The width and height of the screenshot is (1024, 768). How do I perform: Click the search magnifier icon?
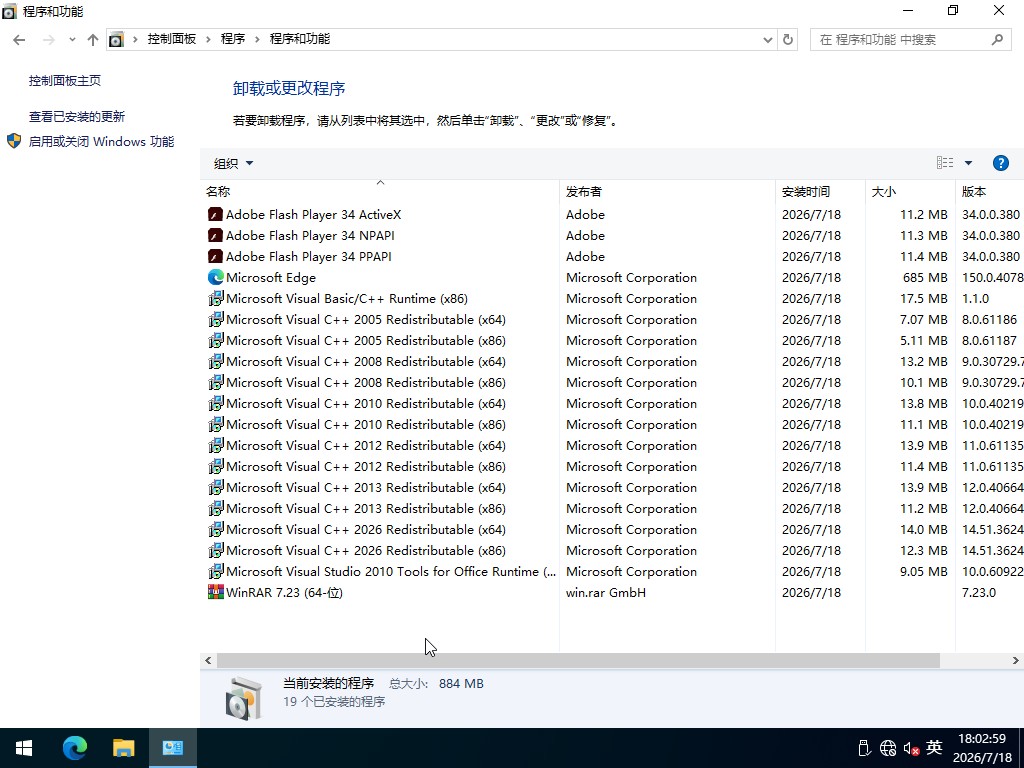pos(997,40)
